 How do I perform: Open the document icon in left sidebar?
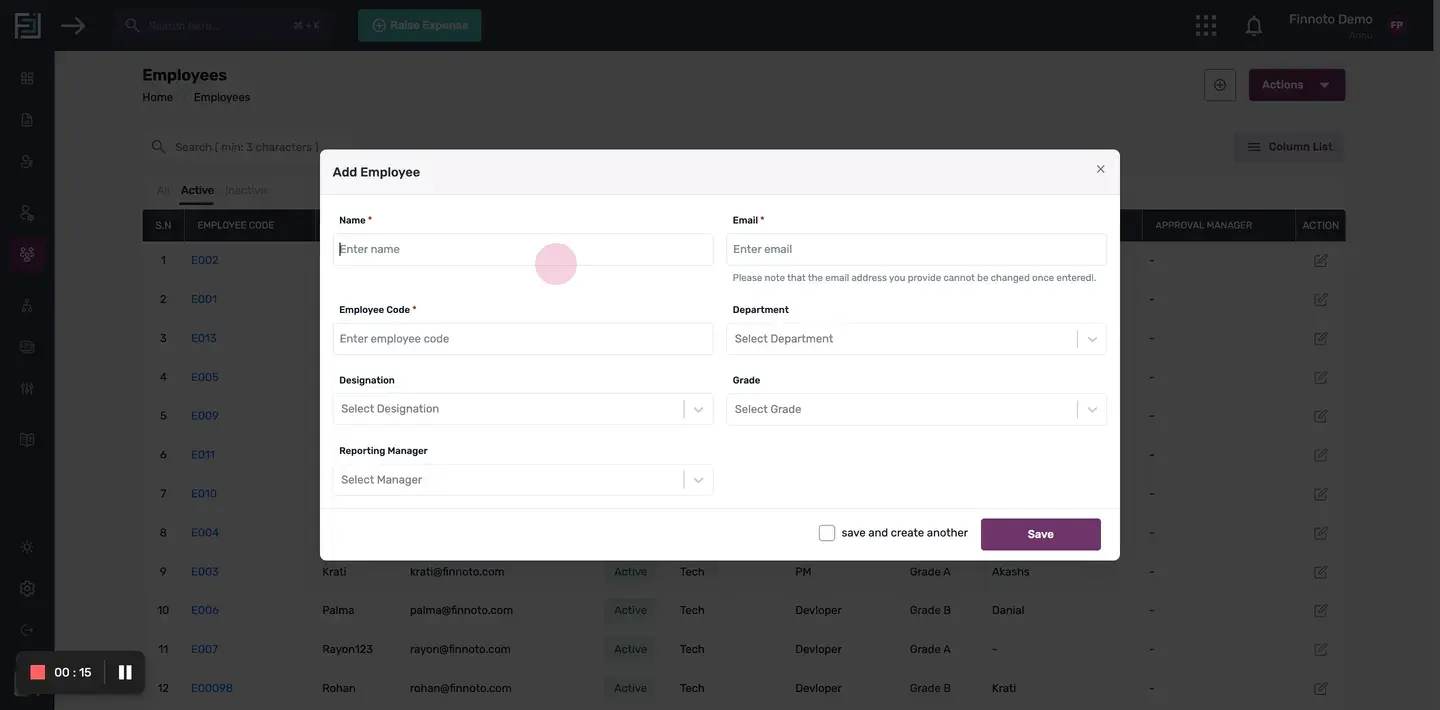click(27, 120)
